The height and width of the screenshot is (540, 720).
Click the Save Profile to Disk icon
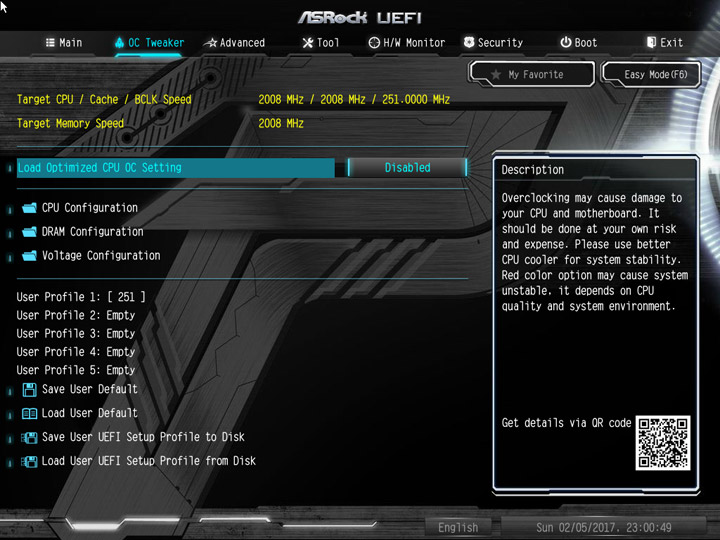tap(29, 438)
